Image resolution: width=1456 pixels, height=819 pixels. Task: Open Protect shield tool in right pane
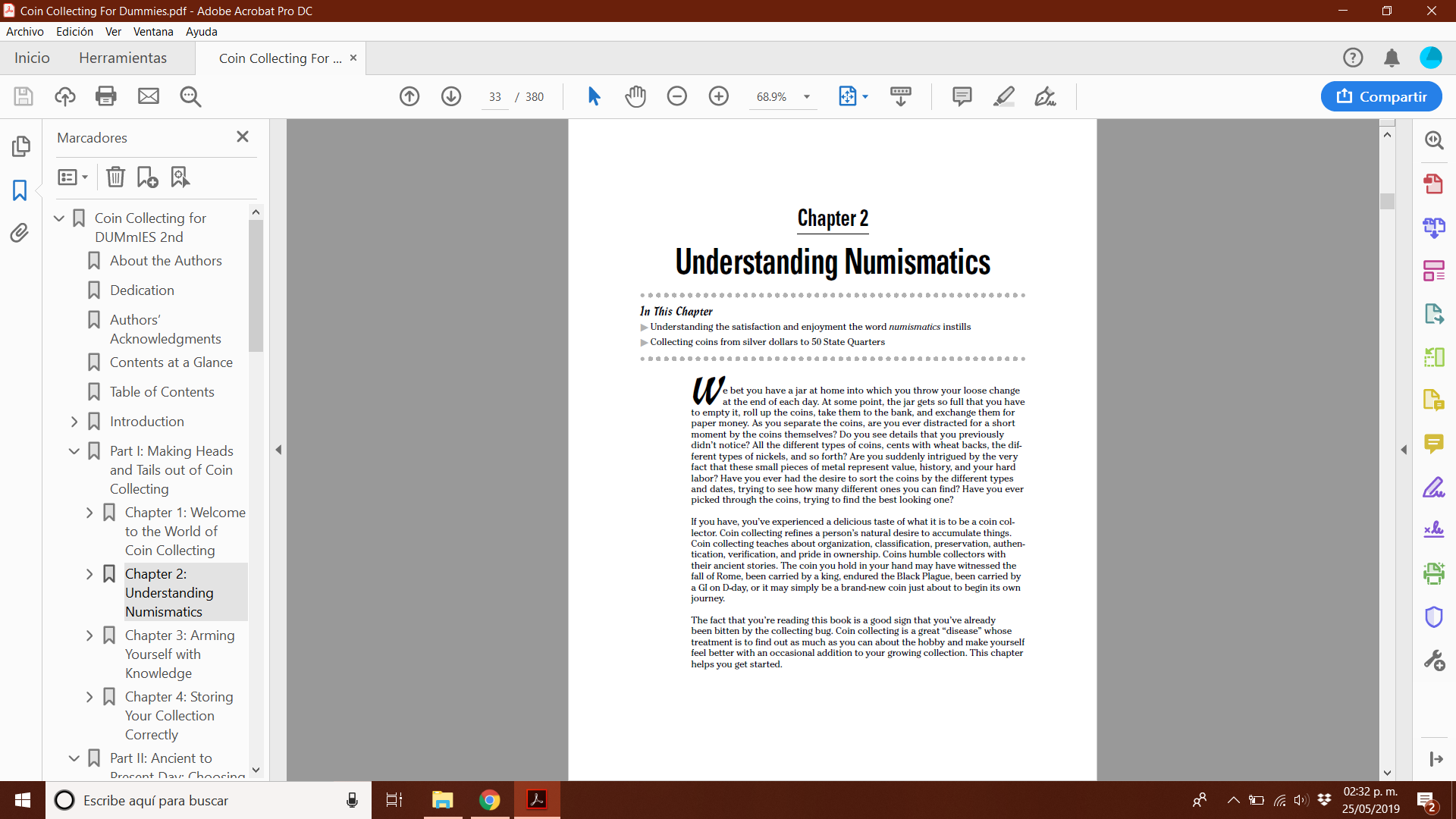pyautogui.click(x=1433, y=617)
